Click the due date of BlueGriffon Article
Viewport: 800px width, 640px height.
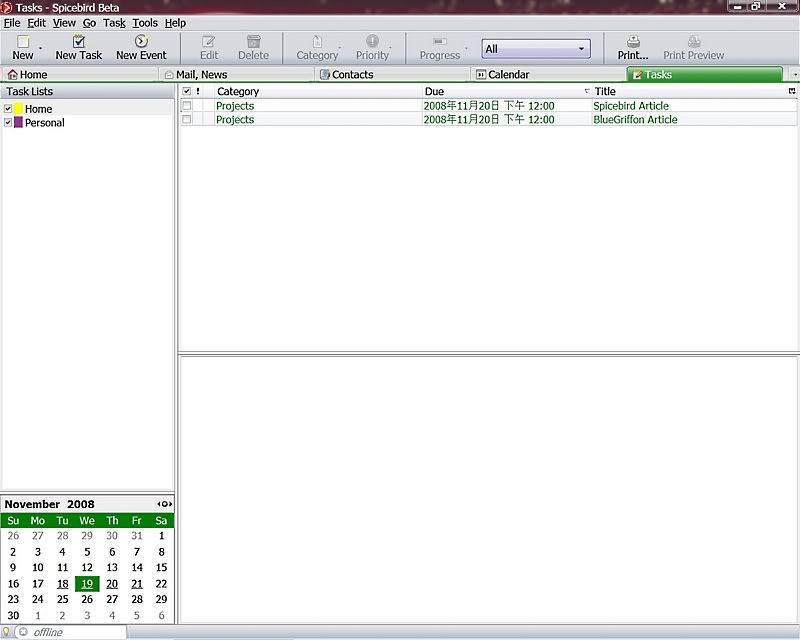coord(489,119)
